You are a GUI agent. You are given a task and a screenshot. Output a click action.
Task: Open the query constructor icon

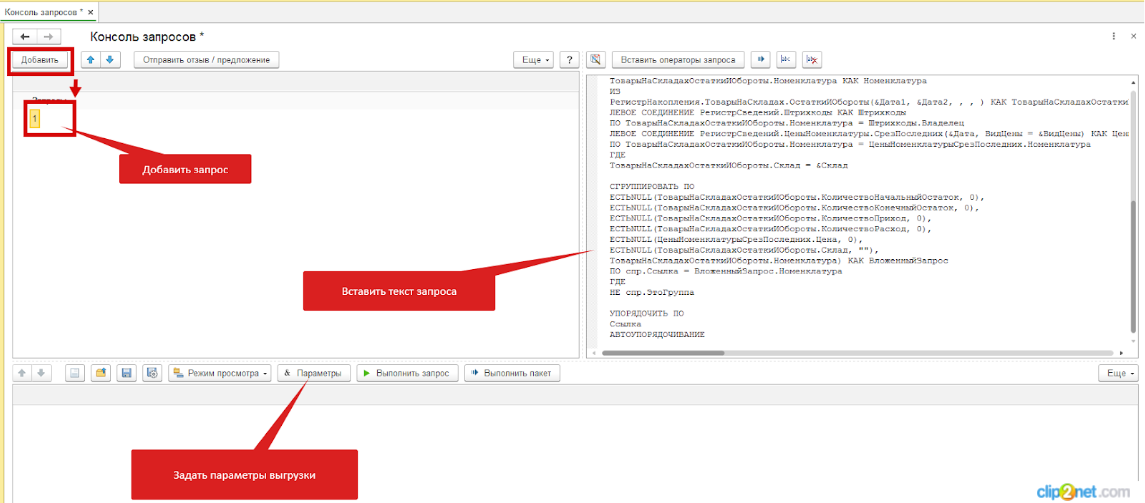coord(595,60)
